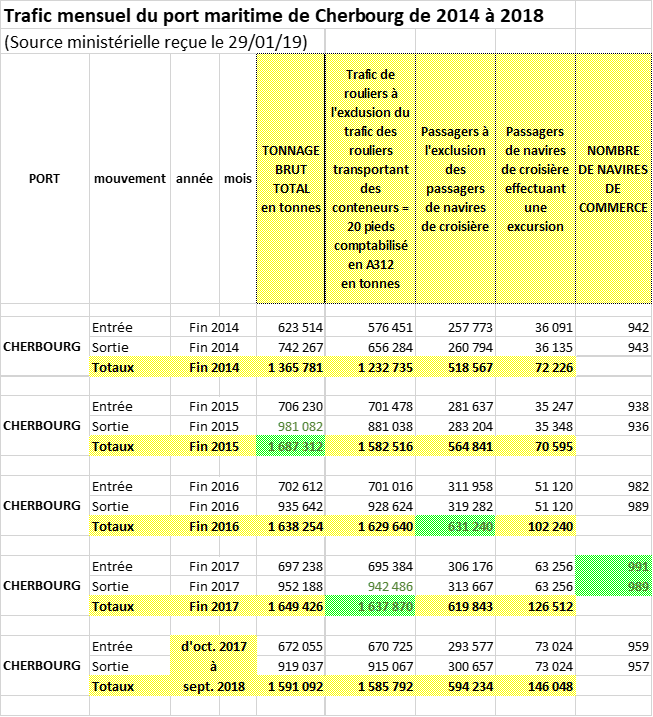Select total cell 518 567
The height and width of the screenshot is (717, 653).
[455, 367]
